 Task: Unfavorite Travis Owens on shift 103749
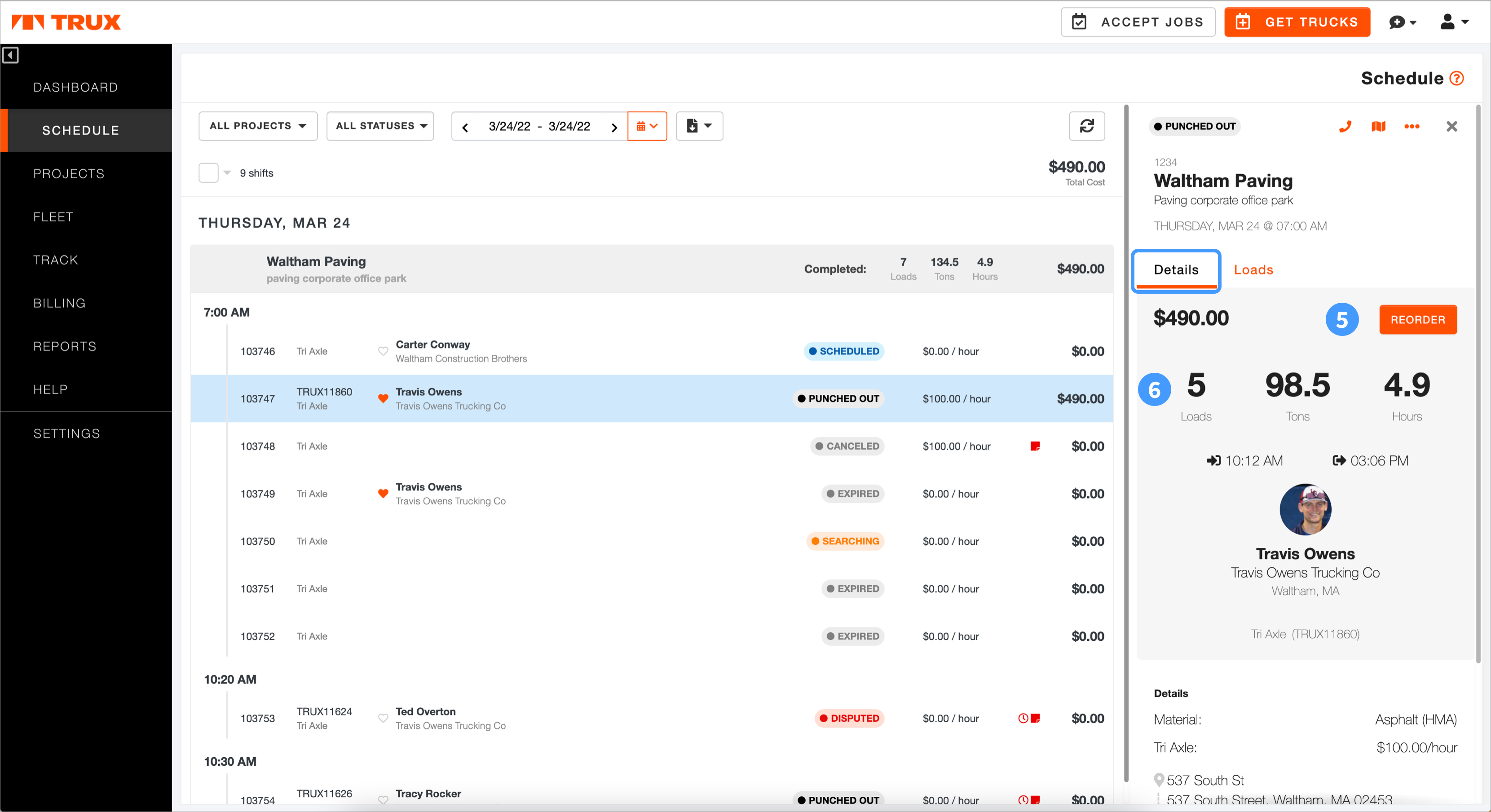[x=383, y=493]
